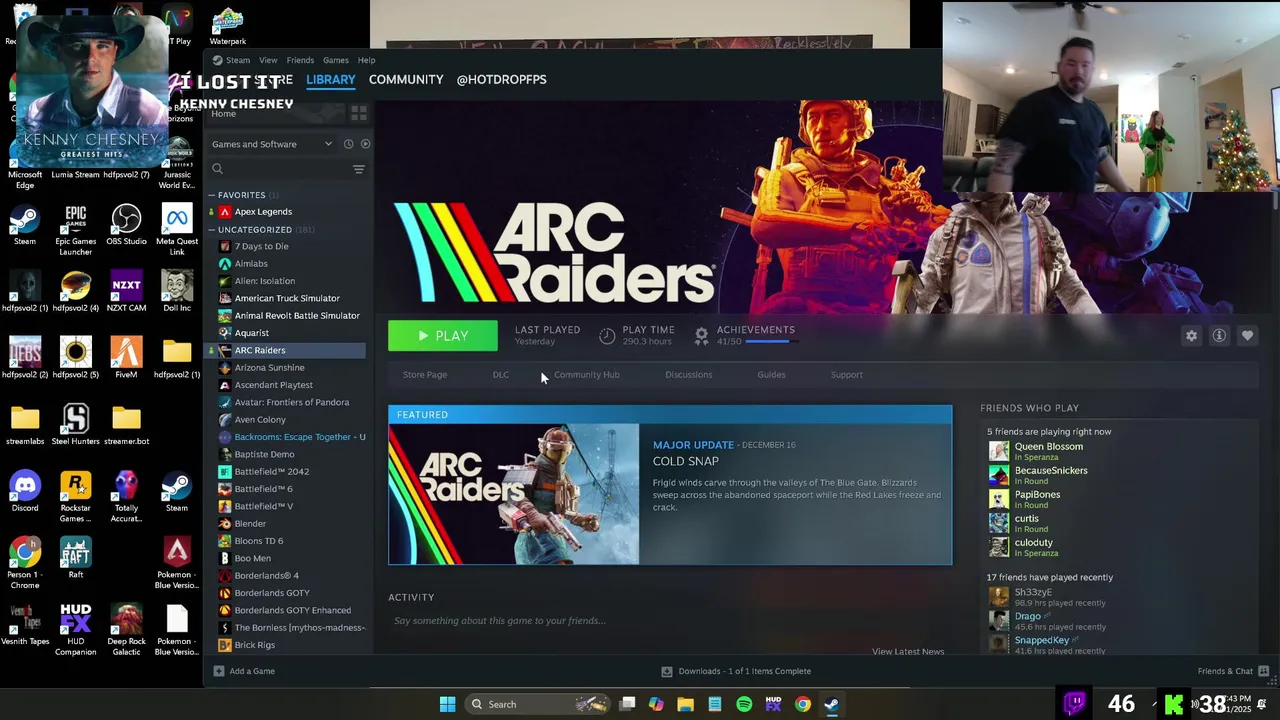
Task: Open Steel Hunters desktop shortcut
Action: point(75,424)
